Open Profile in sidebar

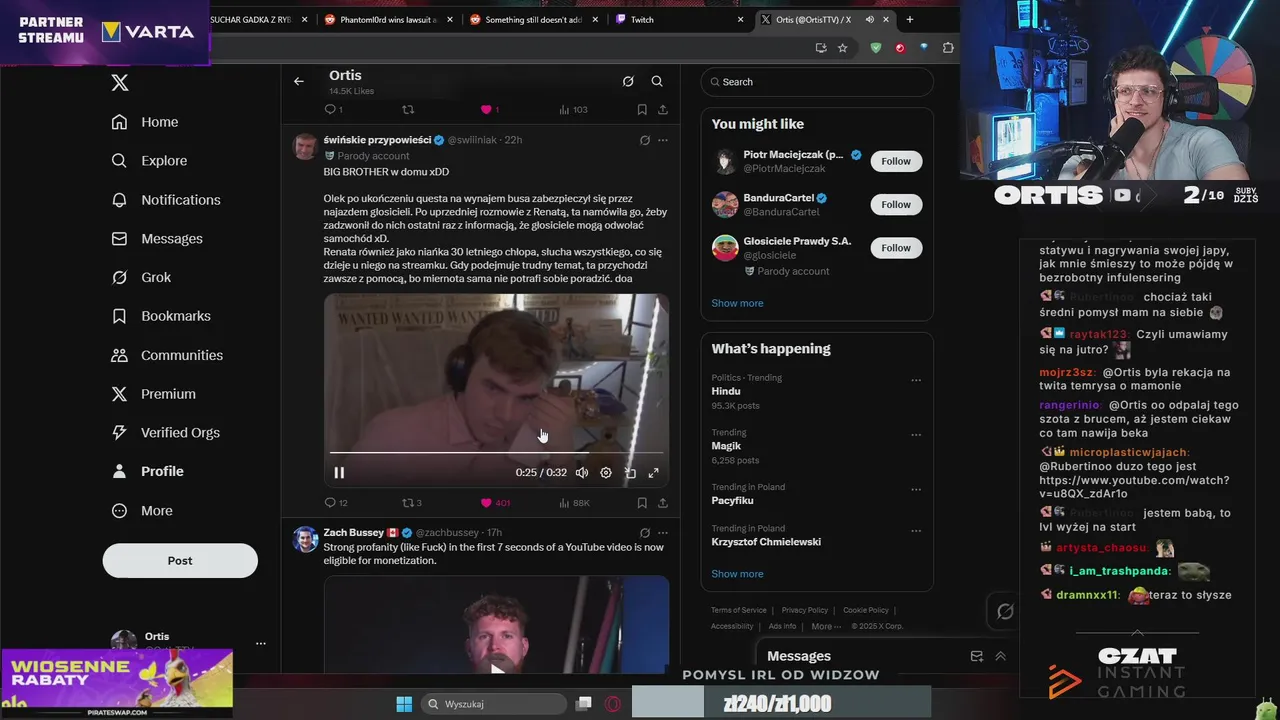click(148, 471)
